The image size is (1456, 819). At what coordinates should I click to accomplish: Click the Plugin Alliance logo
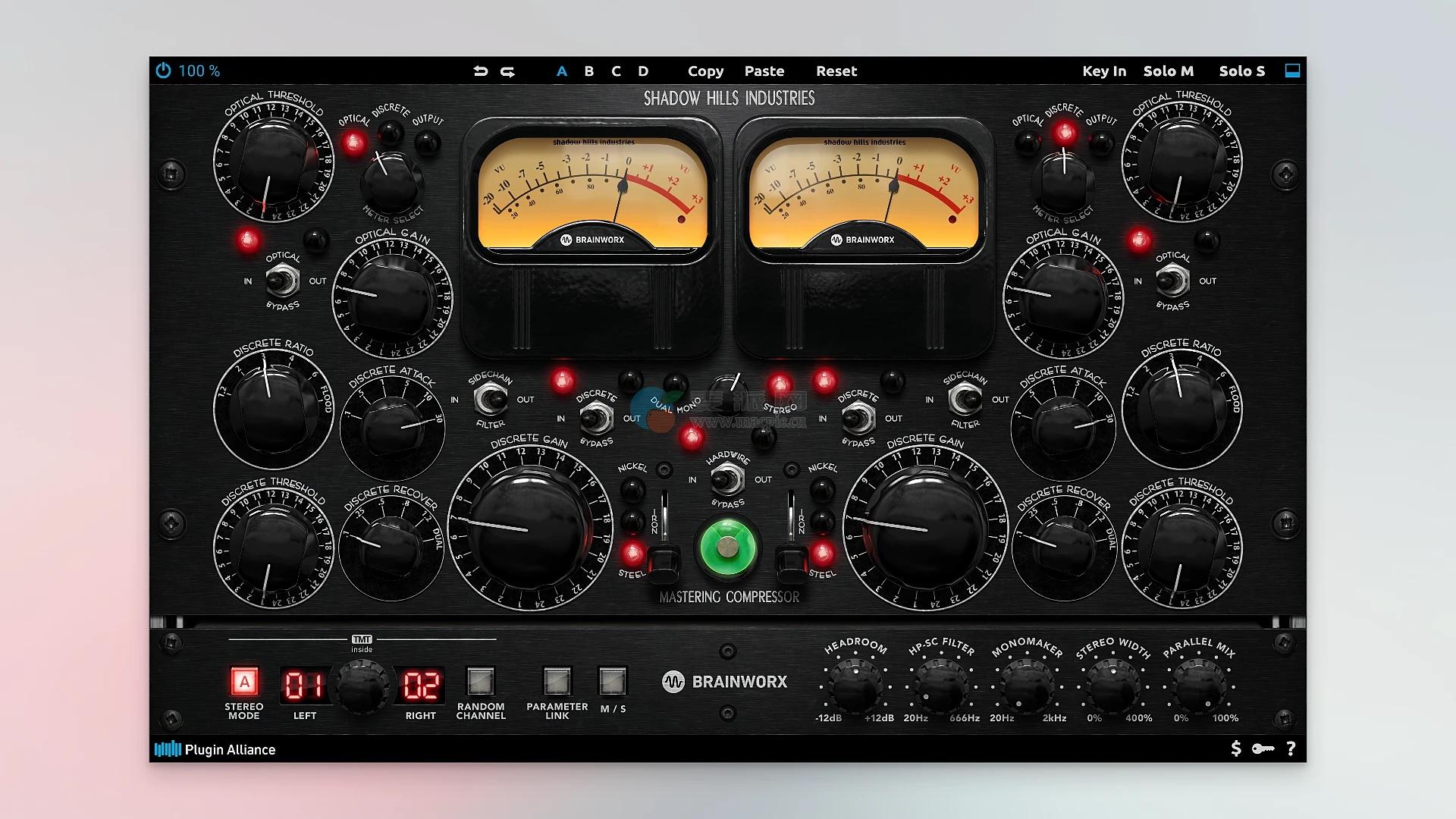(x=215, y=749)
